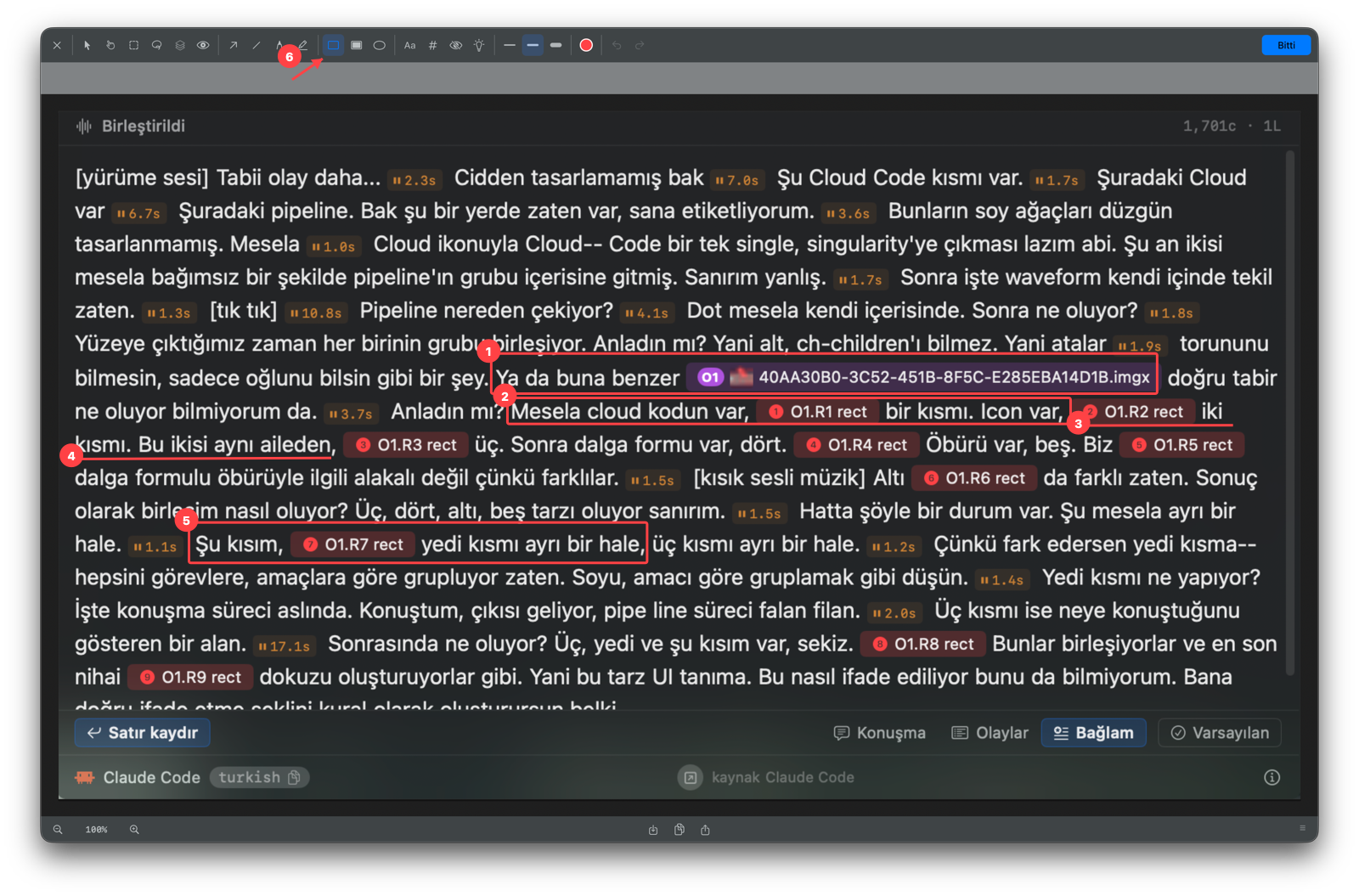Click the O1.R8 rect tag
This screenshot has width=1359, height=896.
click(x=923, y=645)
